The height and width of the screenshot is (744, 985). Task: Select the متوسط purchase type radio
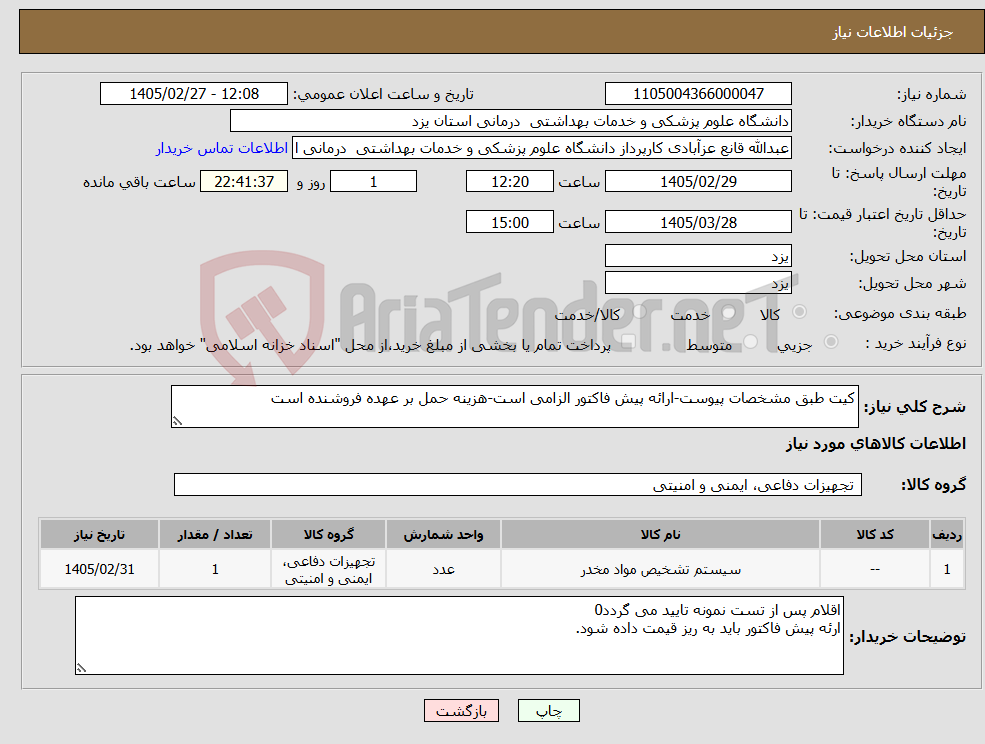click(x=751, y=342)
